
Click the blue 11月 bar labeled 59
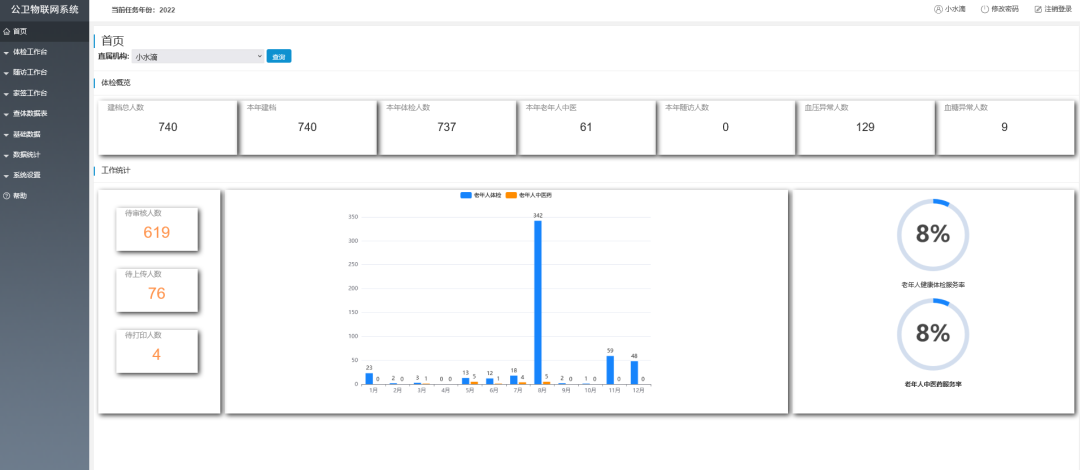610,370
